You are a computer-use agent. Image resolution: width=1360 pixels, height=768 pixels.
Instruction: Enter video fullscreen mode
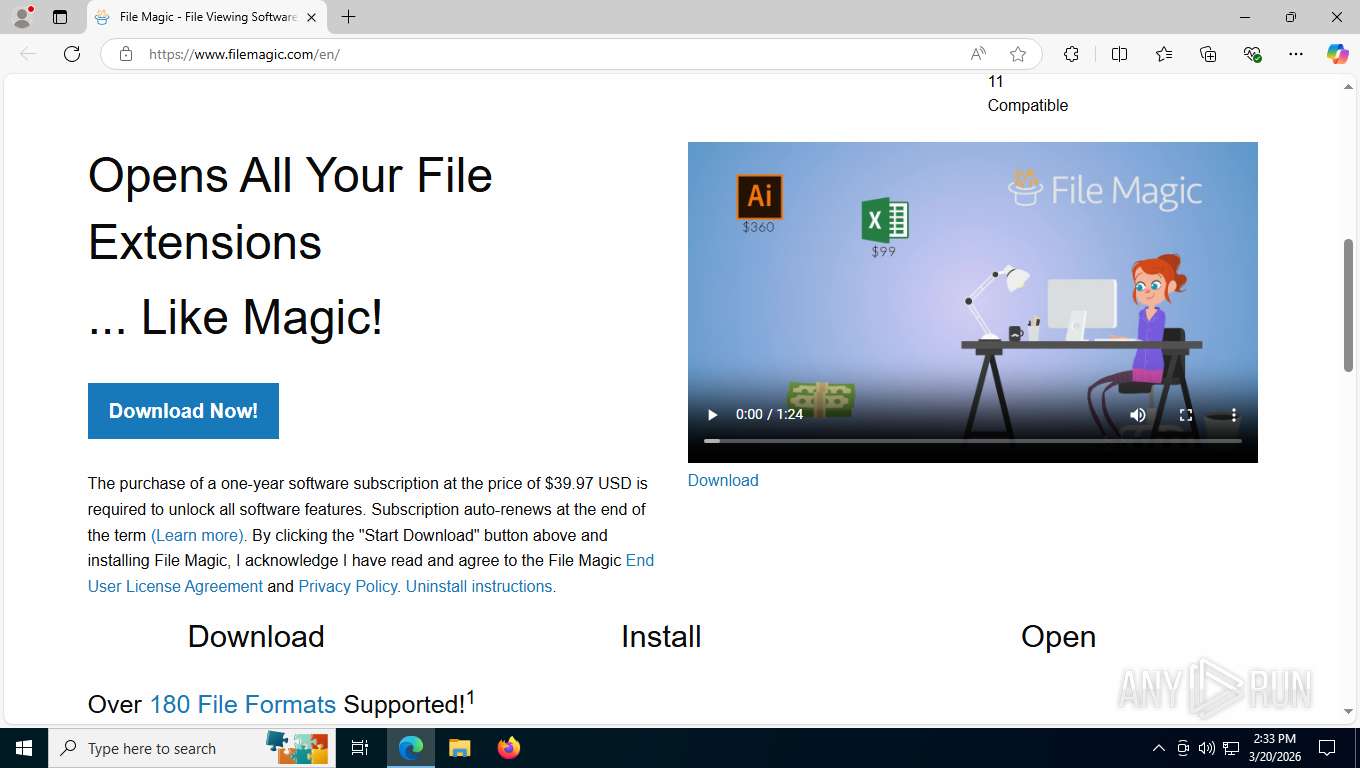click(x=1186, y=414)
